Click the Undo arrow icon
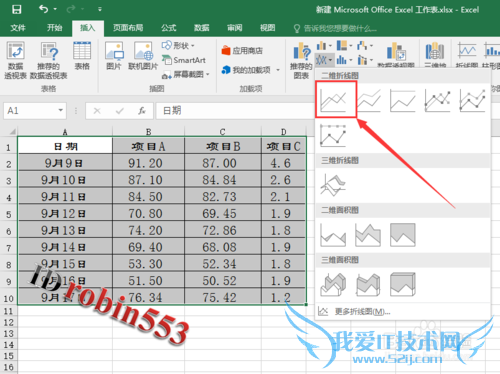The height and width of the screenshot is (374, 500). pos(43,9)
